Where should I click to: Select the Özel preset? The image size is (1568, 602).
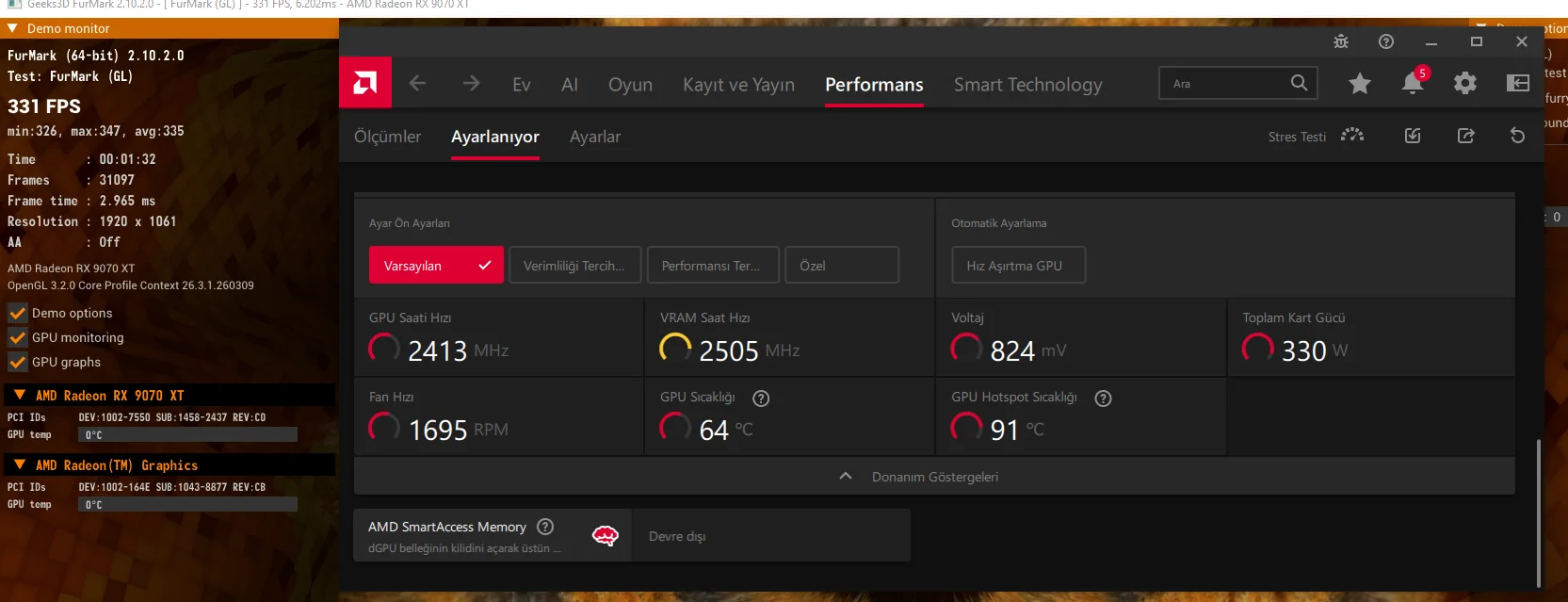(842, 265)
